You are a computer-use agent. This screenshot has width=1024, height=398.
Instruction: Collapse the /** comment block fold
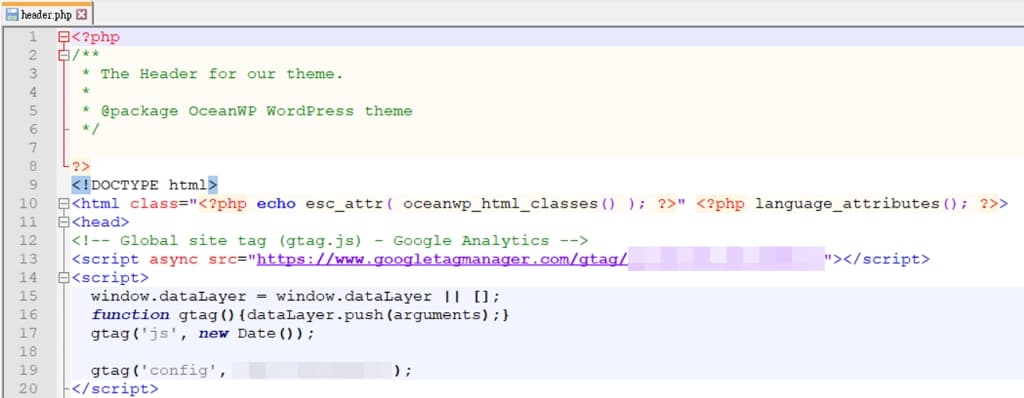coord(63,56)
